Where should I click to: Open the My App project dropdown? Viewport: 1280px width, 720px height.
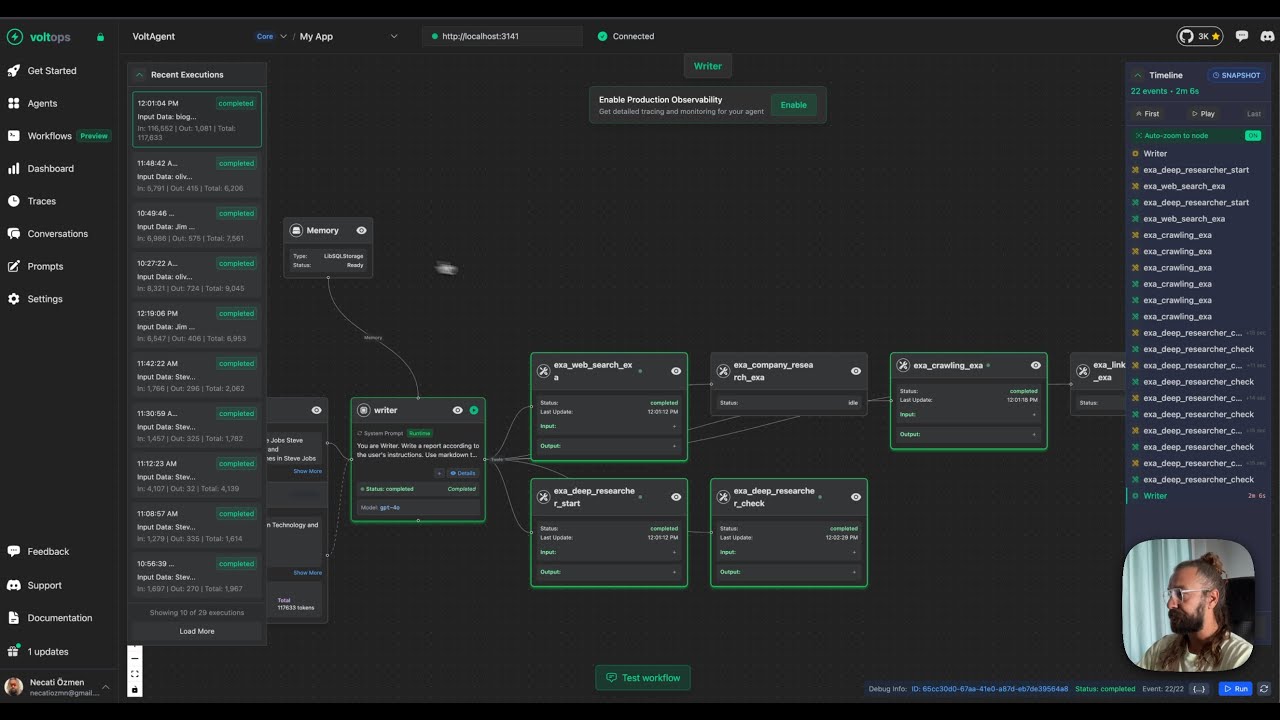348,36
